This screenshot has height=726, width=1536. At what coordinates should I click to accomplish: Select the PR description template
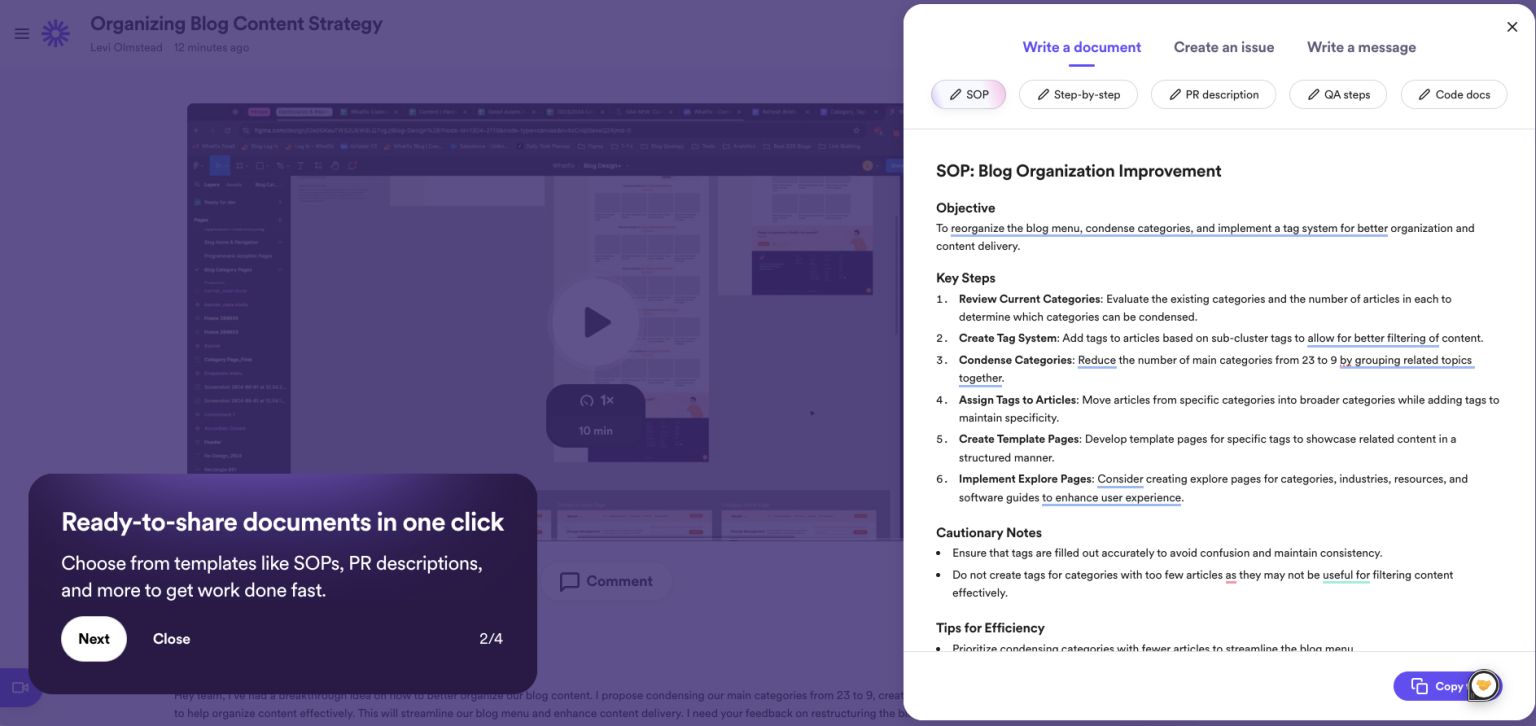[1213, 94]
